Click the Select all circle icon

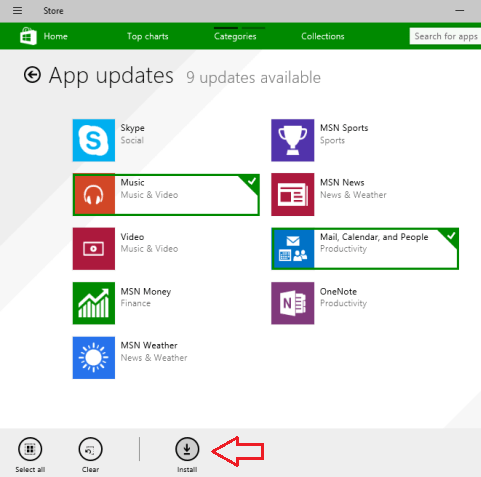30,449
